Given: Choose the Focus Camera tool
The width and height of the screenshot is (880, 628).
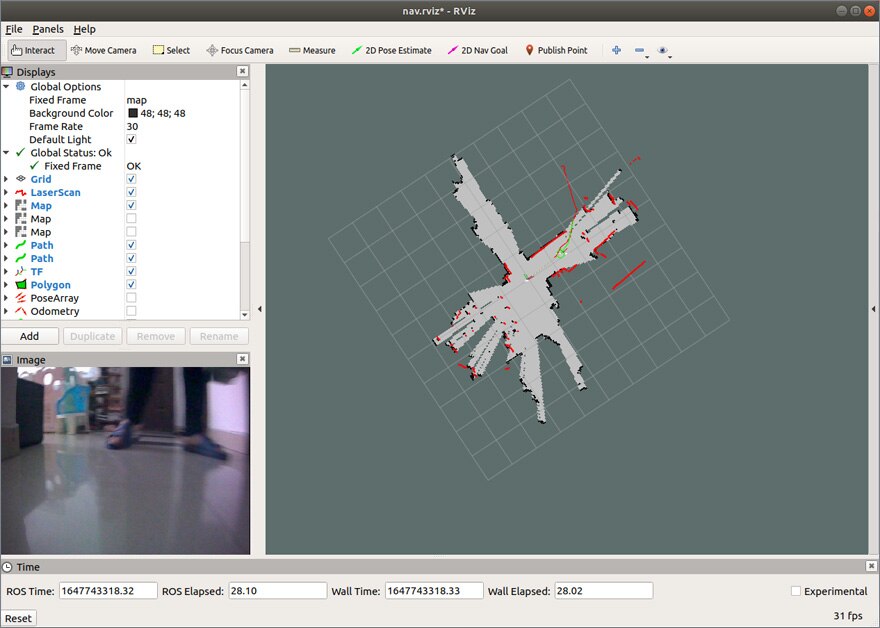Looking at the screenshot, I should tap(240, 50).
